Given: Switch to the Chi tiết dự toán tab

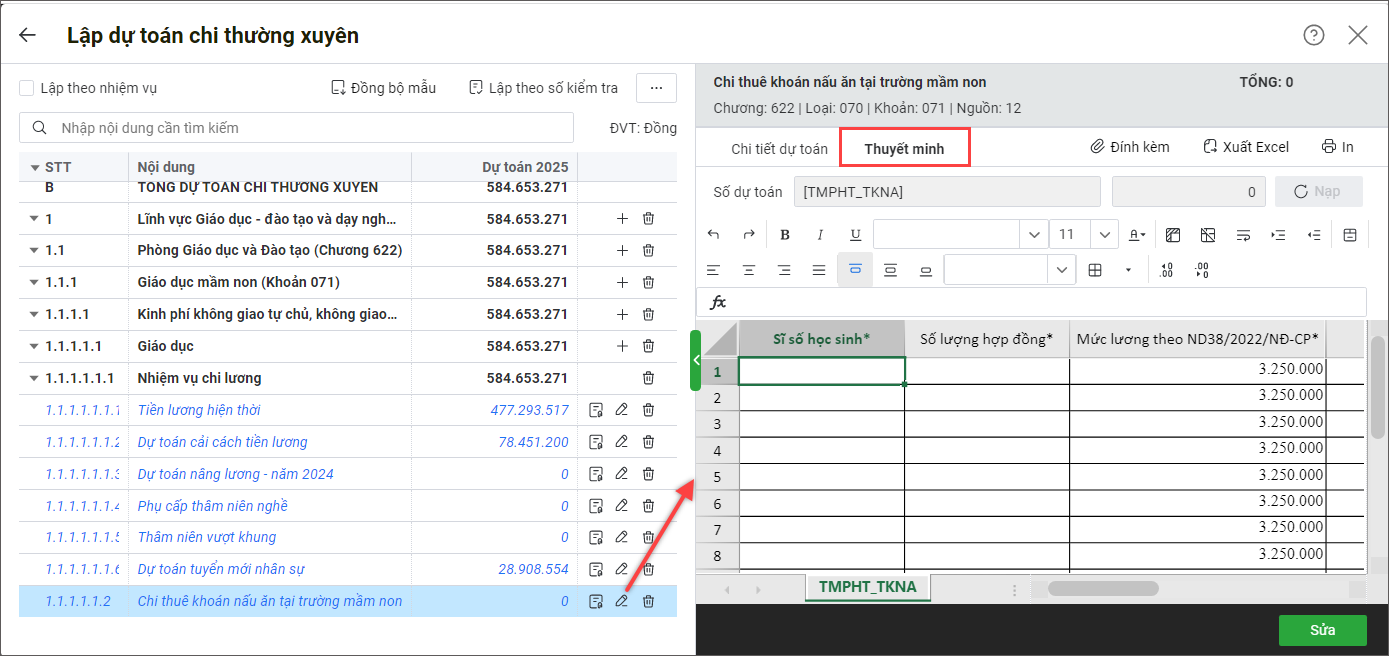Looking at the screenshot, I should pyautogui.click(x=779, y=149).
